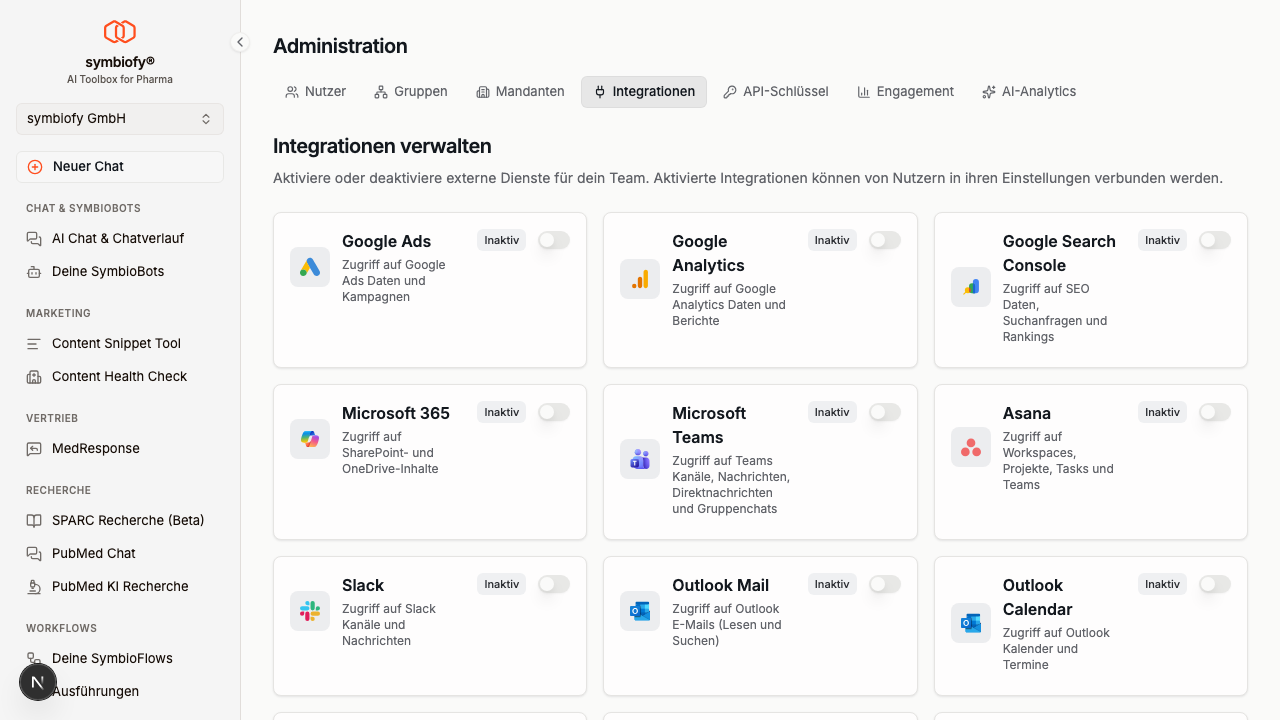The image size is (1280, 720).
Task: Click the Asana logo icon
Action: tap(970, 447)
